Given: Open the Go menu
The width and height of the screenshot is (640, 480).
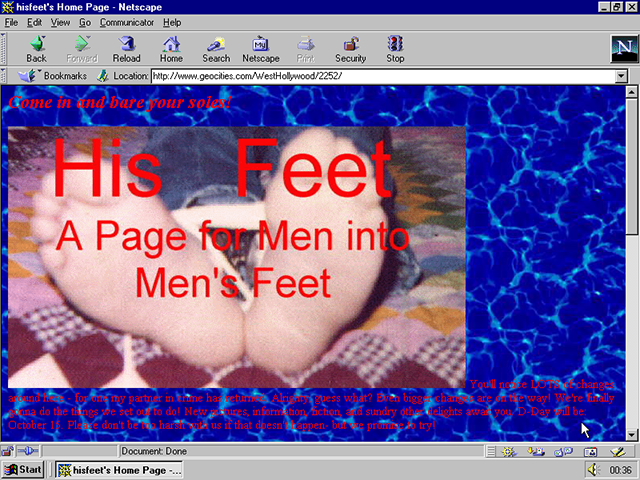Looking at the screenshot, I should coord(85,22).
